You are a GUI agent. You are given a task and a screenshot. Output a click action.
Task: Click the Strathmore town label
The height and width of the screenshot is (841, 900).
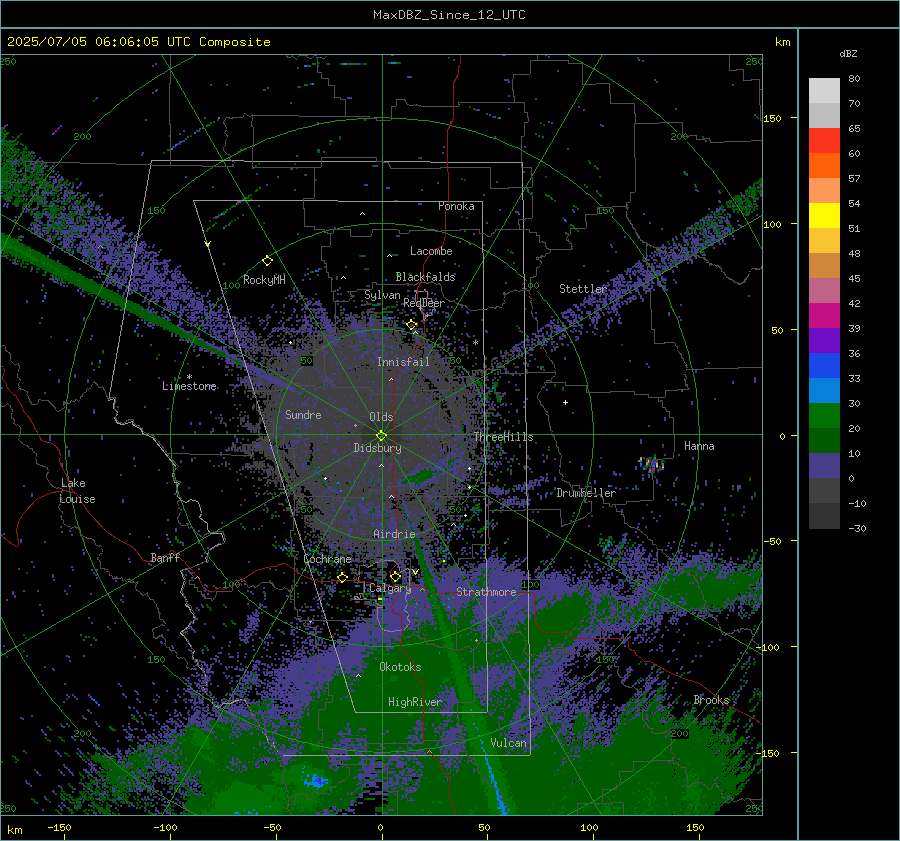pyautogui.click(x=486, y=592)
